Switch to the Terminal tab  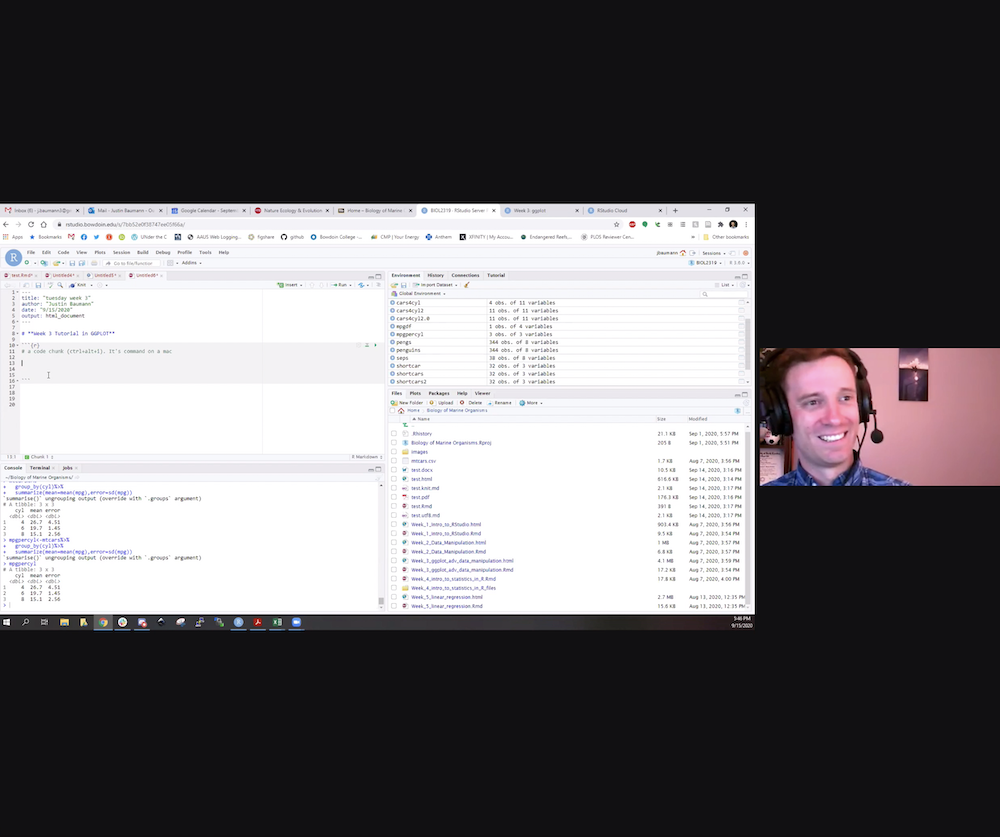tap(40, 468)
